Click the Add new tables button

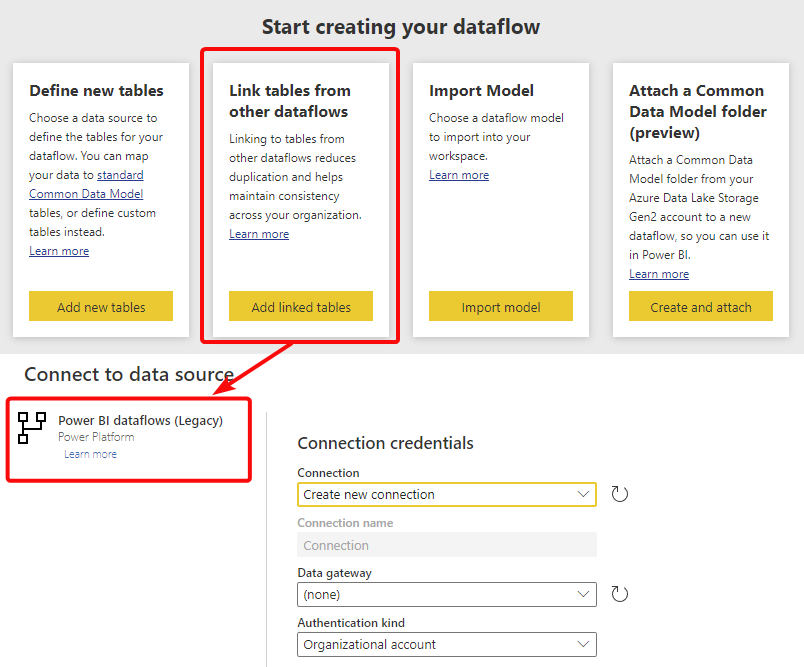[x=101, y=307]
